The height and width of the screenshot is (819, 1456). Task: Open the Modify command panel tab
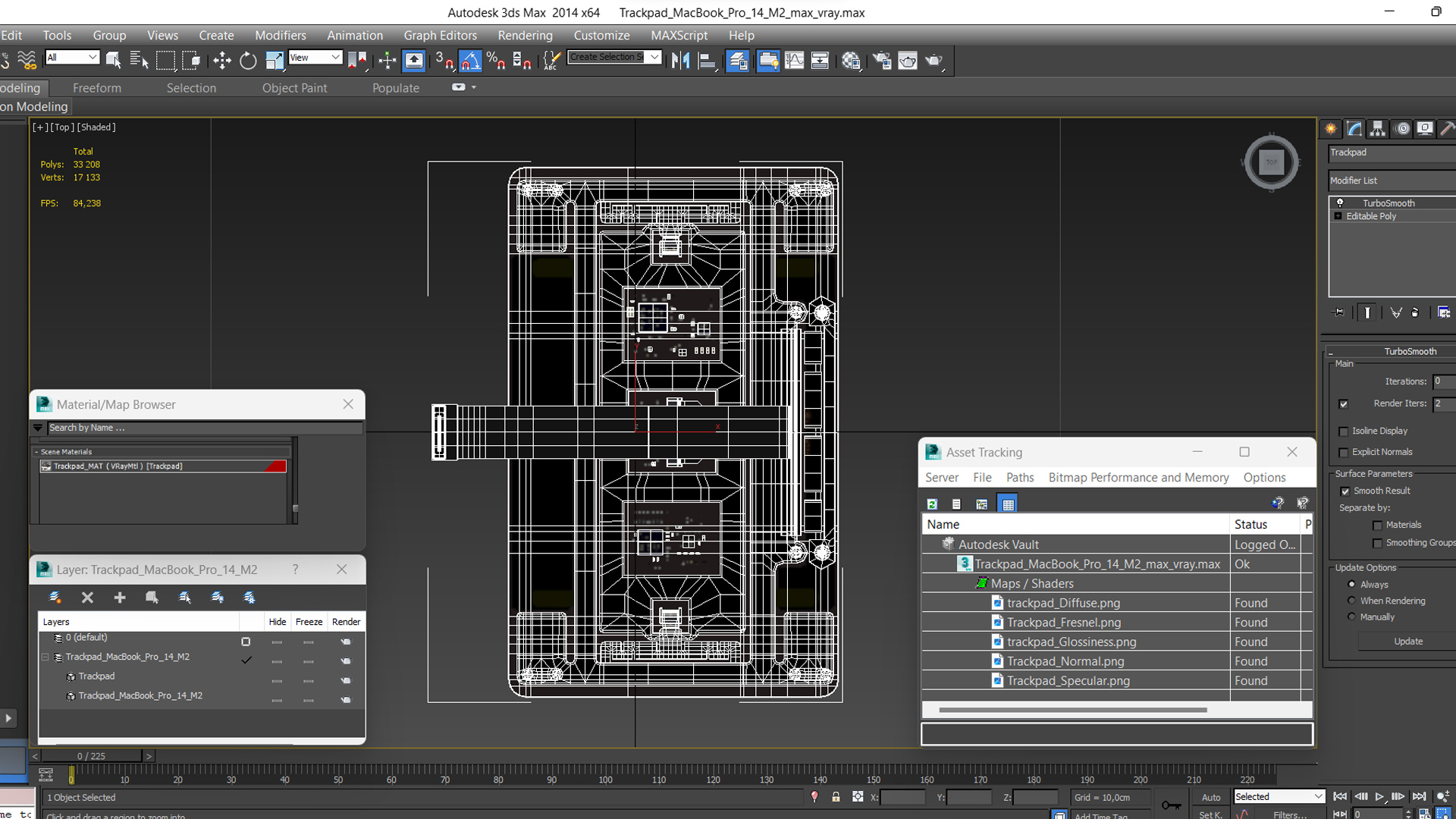(1354, 129)
